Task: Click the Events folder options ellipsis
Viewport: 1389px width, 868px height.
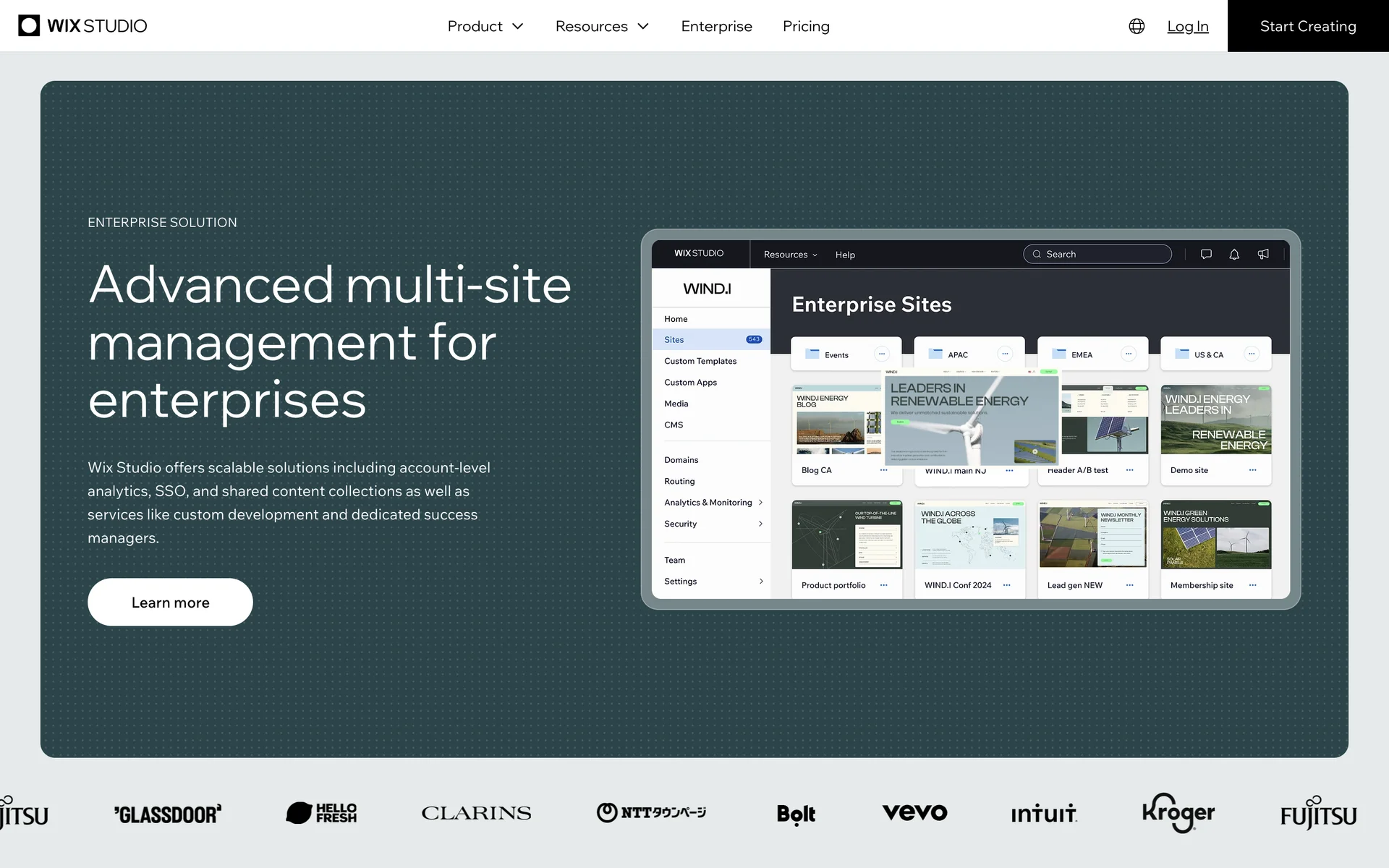Action: click(x=881, y=354)
